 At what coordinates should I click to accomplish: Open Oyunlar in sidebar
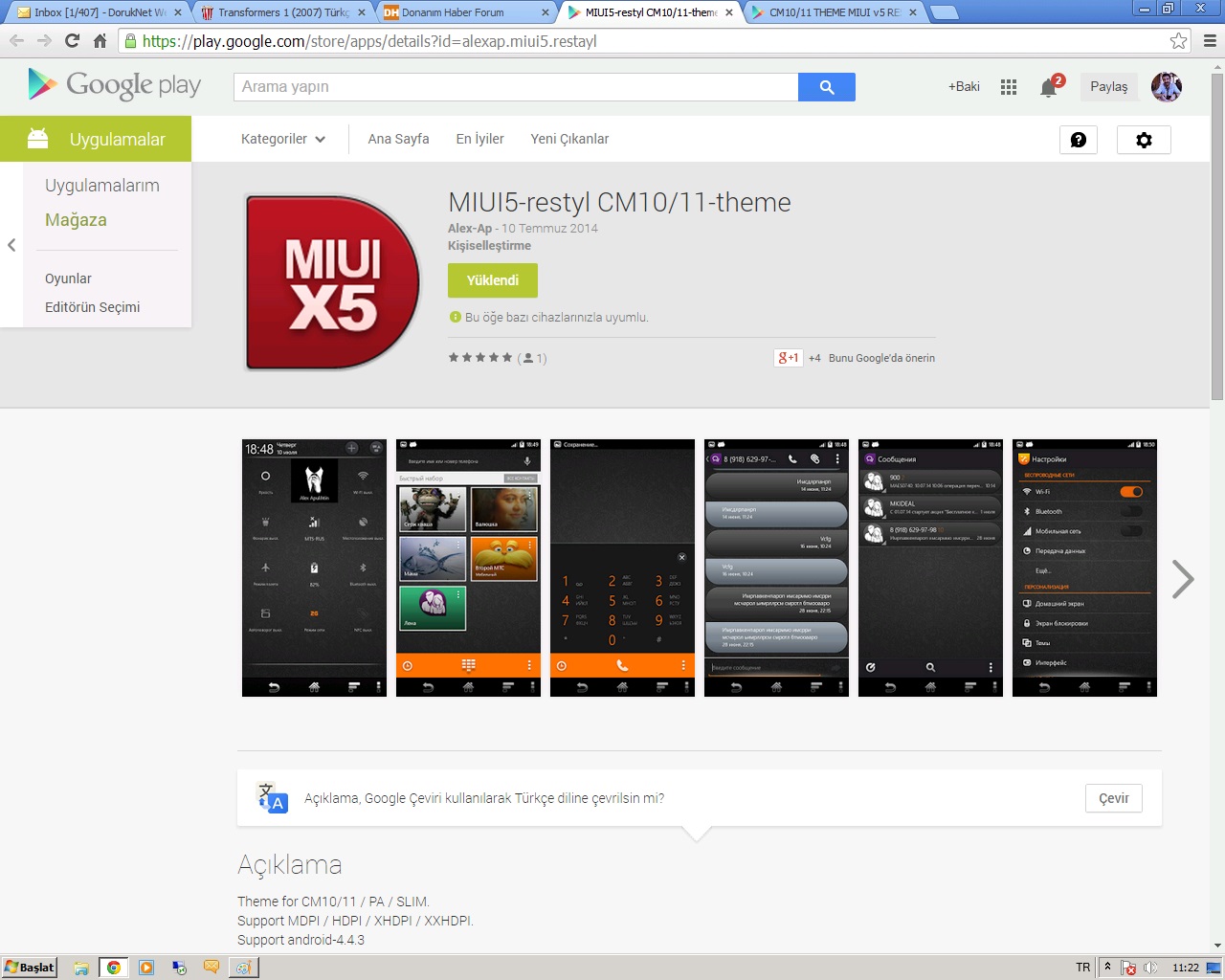[68, 278]
